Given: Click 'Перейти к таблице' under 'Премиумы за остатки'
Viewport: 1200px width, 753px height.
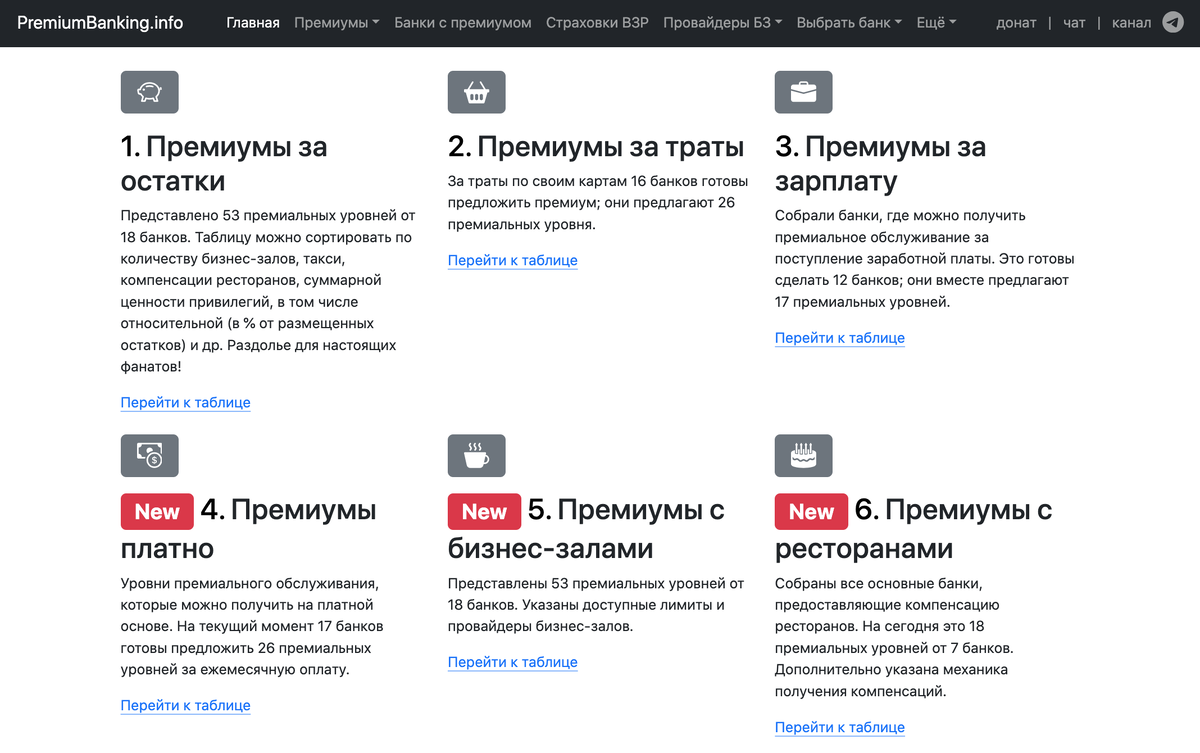Looking at the screenshot, I should [x=185, y=402].
